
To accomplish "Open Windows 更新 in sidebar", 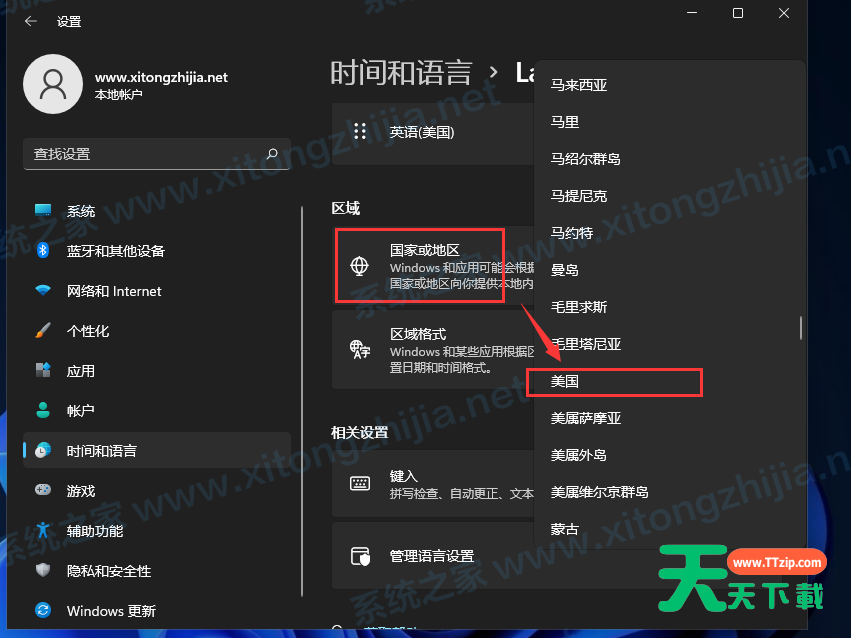I will coord(157,610).
